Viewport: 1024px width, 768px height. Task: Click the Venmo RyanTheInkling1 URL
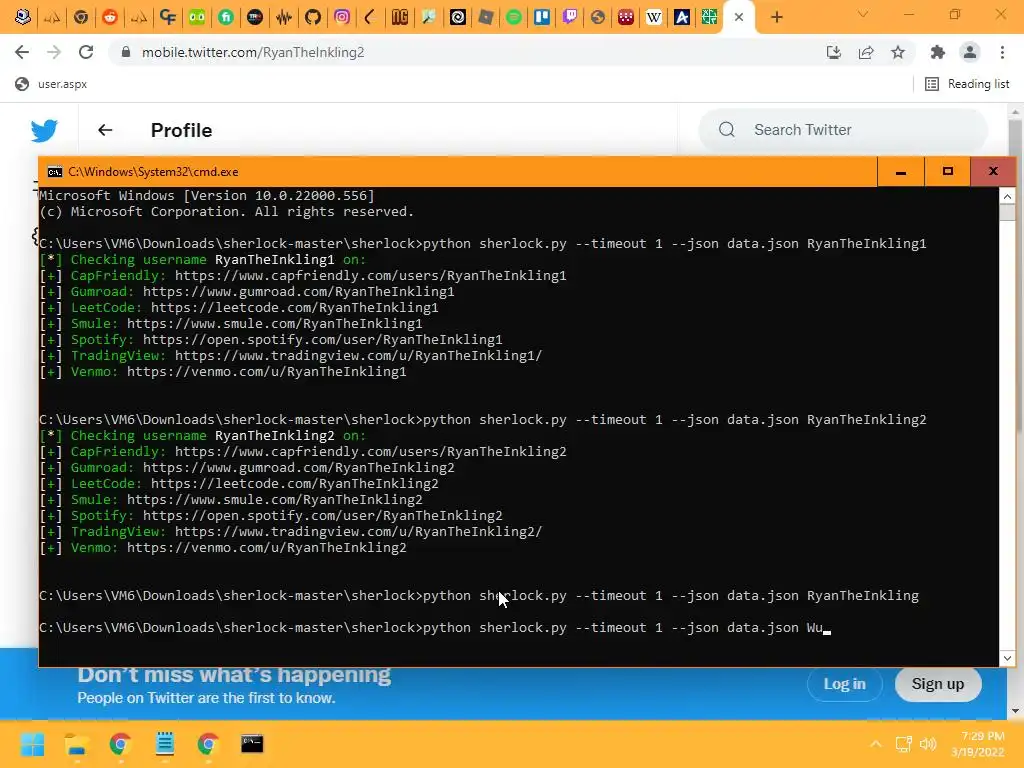point(266,372)
